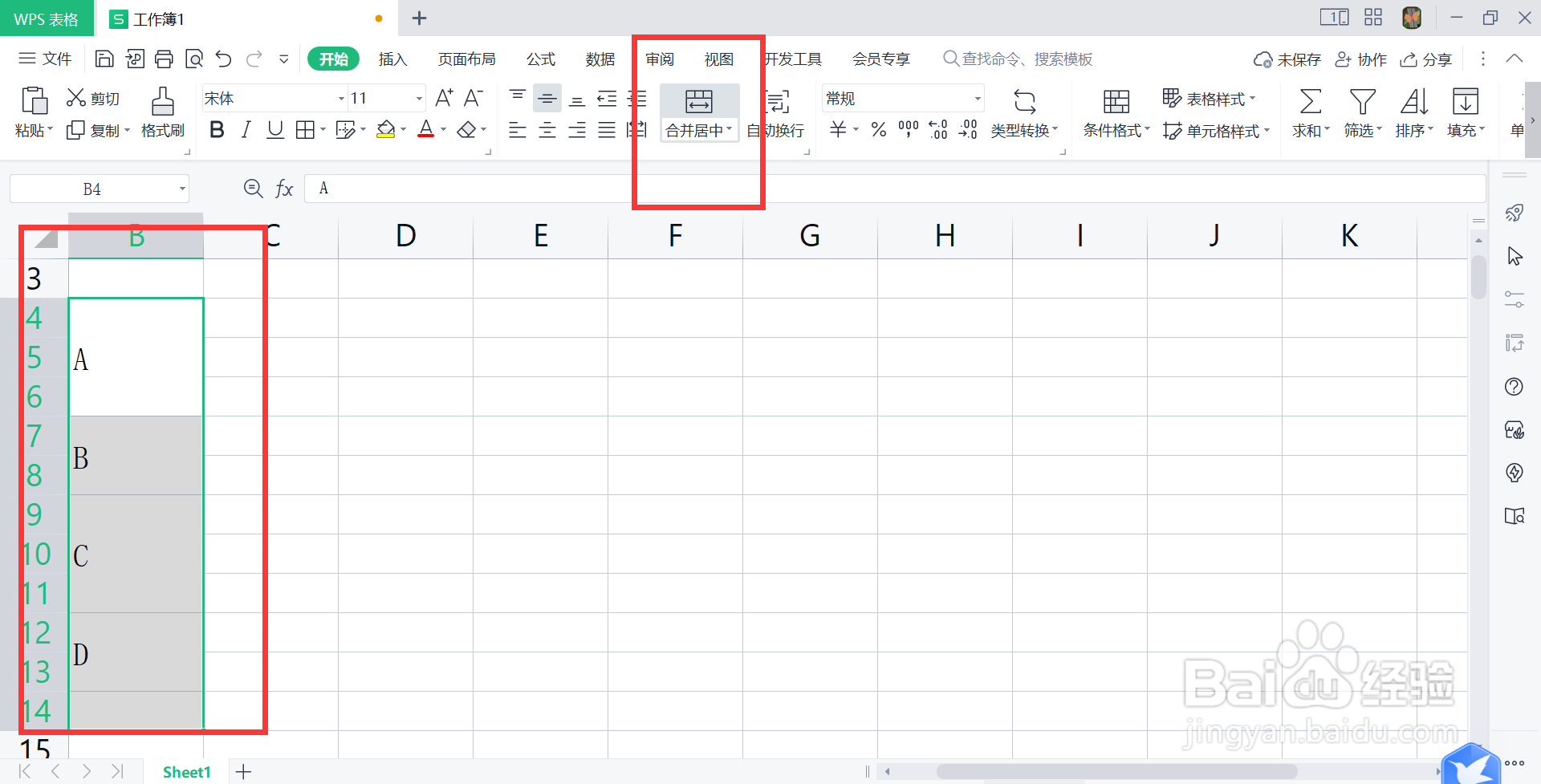The height and width of the screenshot is (784, 1541).
Task: Click the formula bar input showing A
Action: (895, 189)
